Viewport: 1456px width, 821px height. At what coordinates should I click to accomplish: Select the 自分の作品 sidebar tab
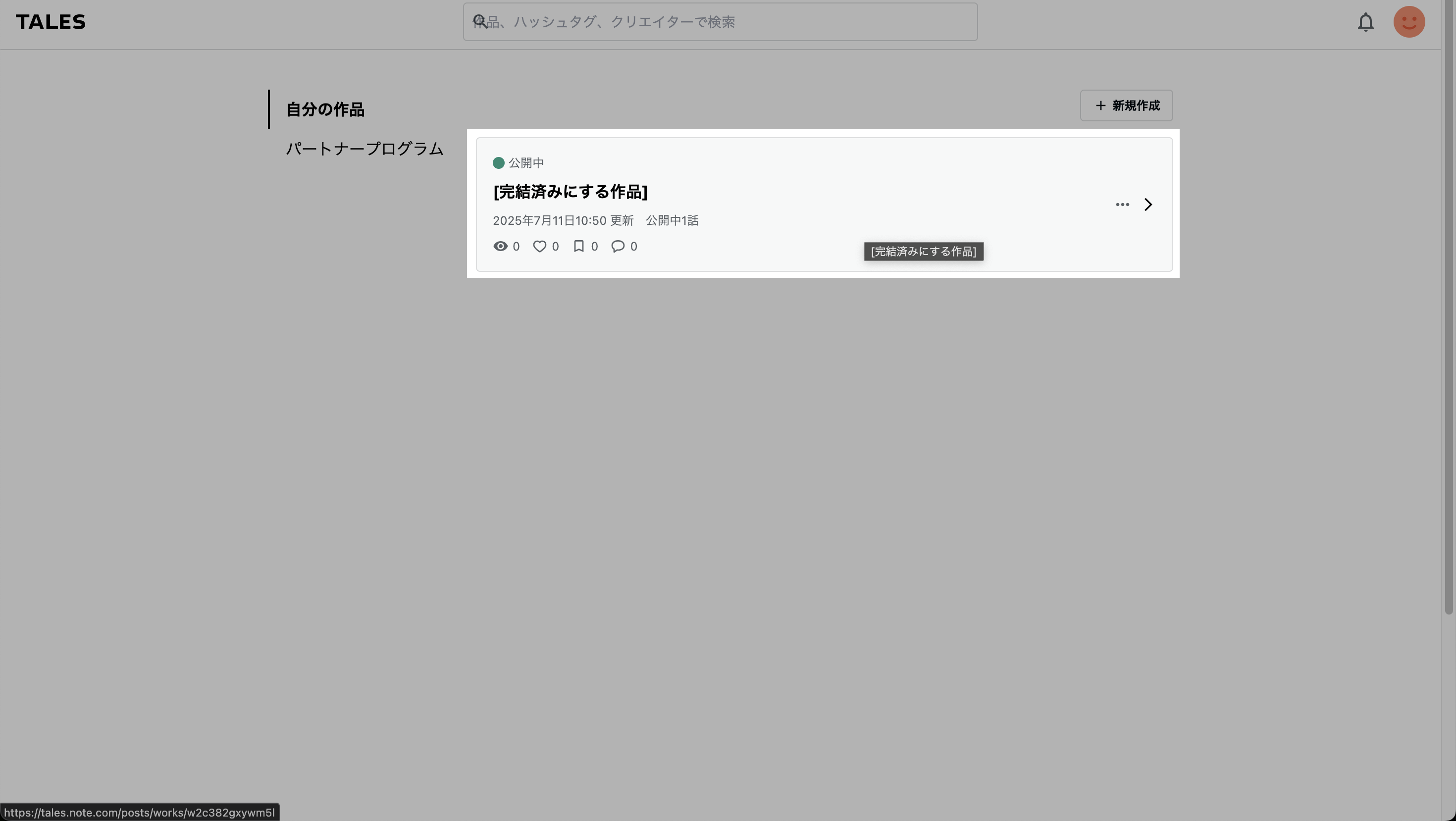[325, 109]
